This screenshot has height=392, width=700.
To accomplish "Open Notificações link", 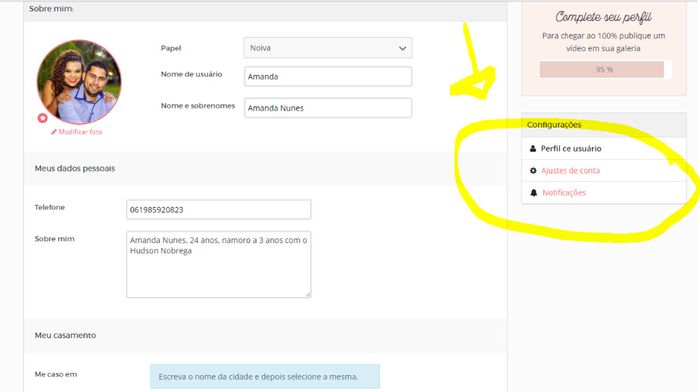I will [564, 193].
